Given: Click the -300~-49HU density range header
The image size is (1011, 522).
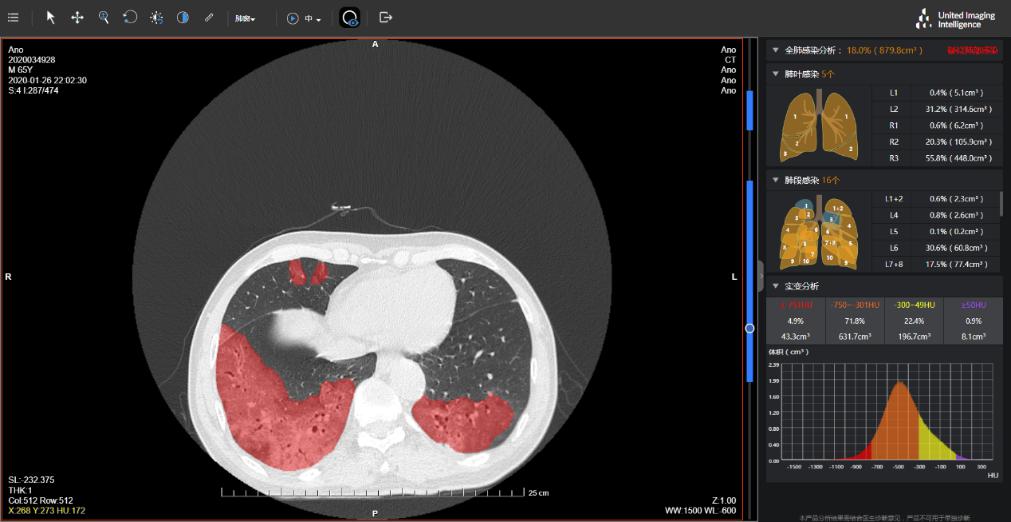Looking at the screenshot, I should point(914,304).
